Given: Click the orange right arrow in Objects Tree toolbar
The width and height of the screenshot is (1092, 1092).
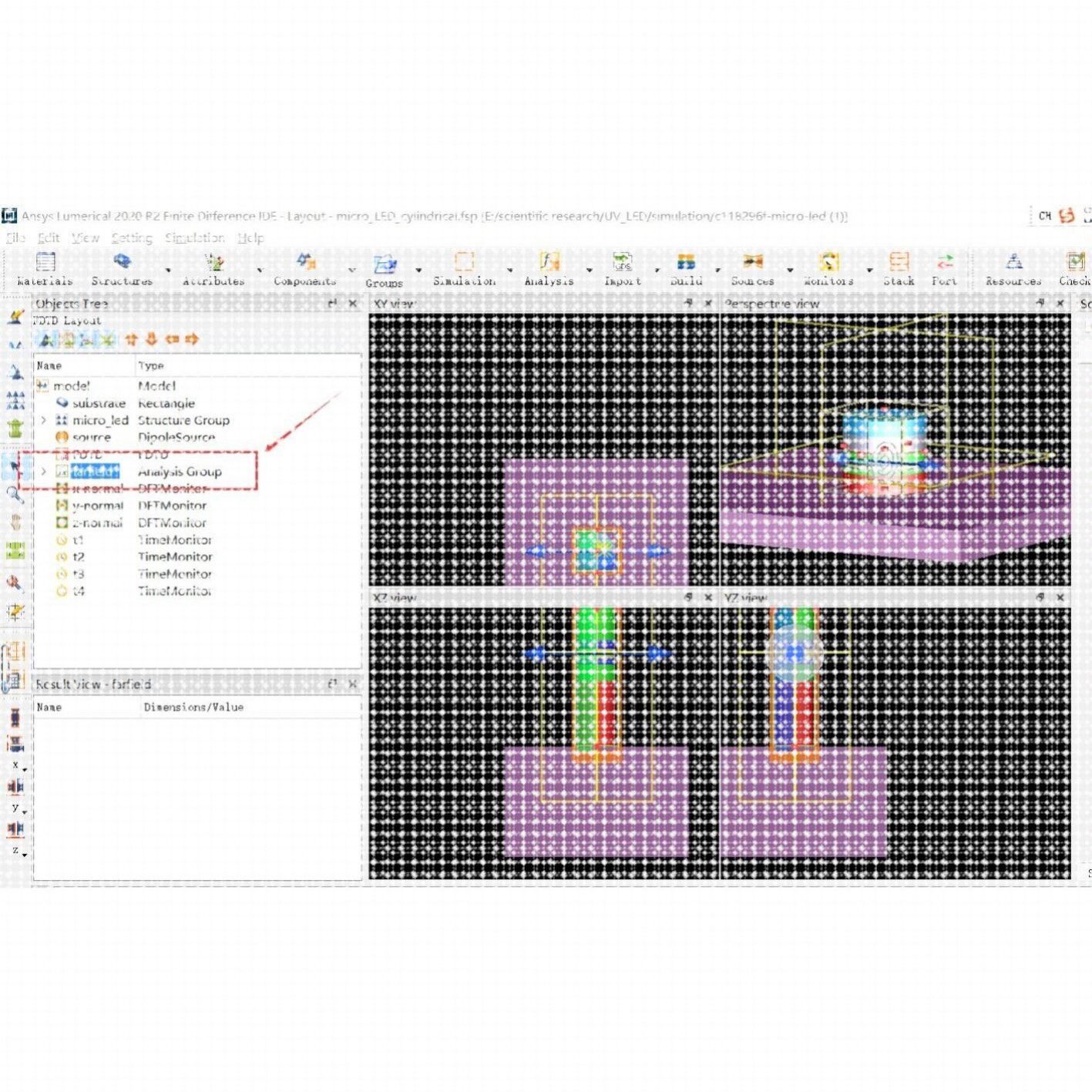Looking at the screenshot, I should [x=192, y=339].
